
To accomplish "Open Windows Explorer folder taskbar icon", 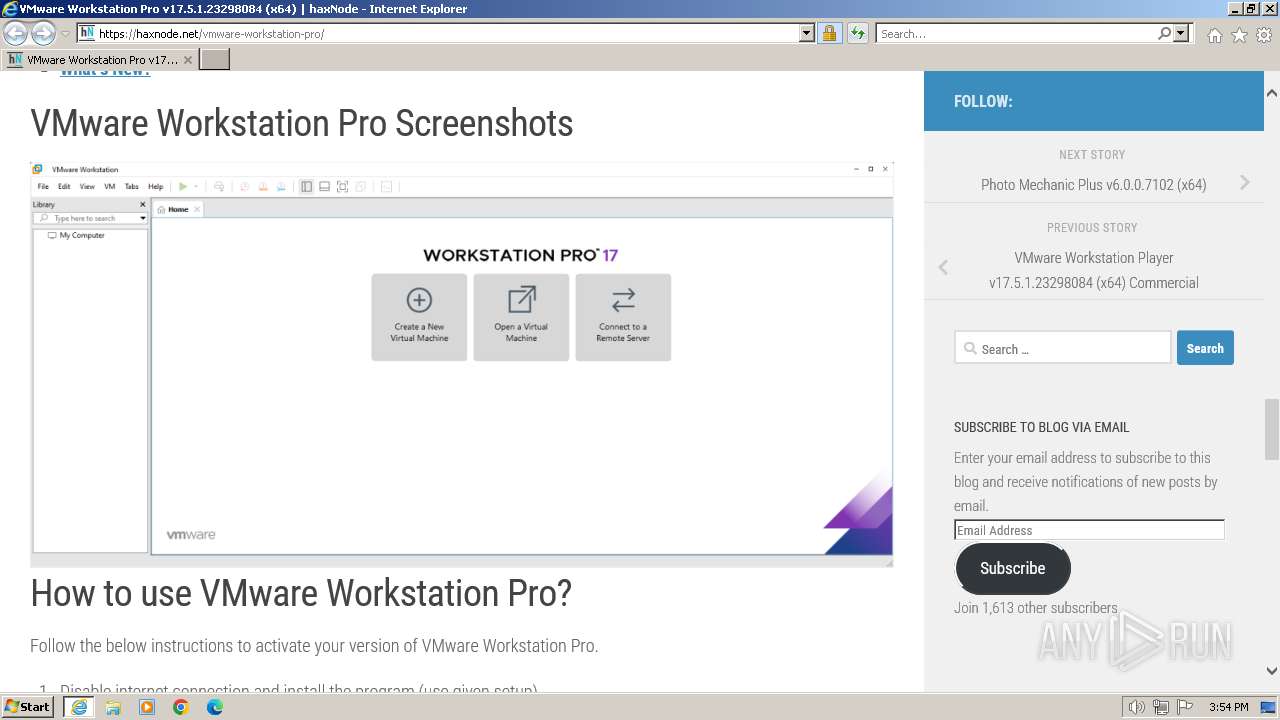I will tap(113, 707).
